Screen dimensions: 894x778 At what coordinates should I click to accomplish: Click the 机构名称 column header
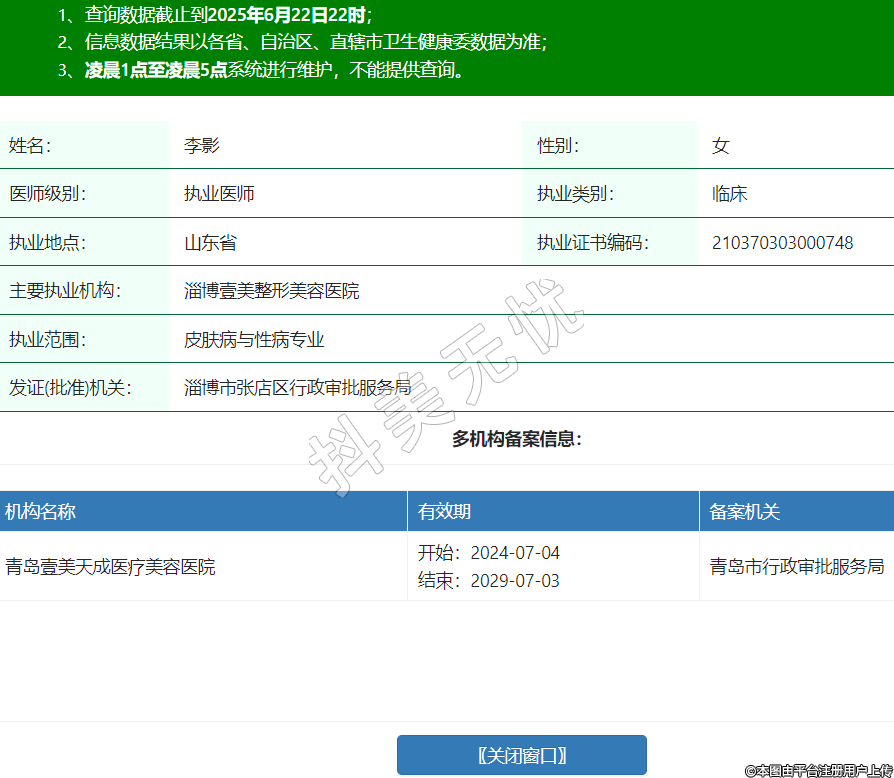point(40,512)
